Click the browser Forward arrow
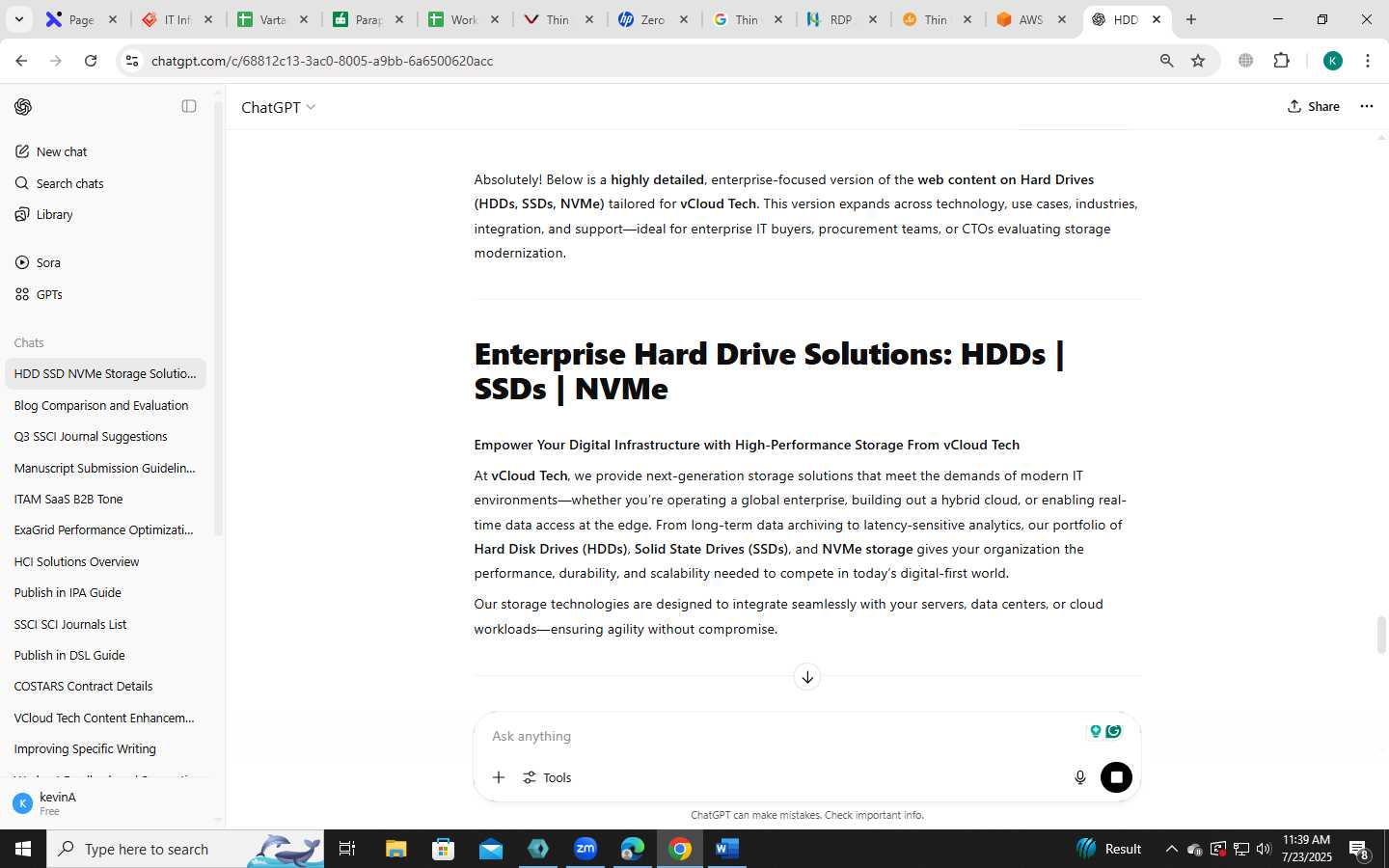 56,61
